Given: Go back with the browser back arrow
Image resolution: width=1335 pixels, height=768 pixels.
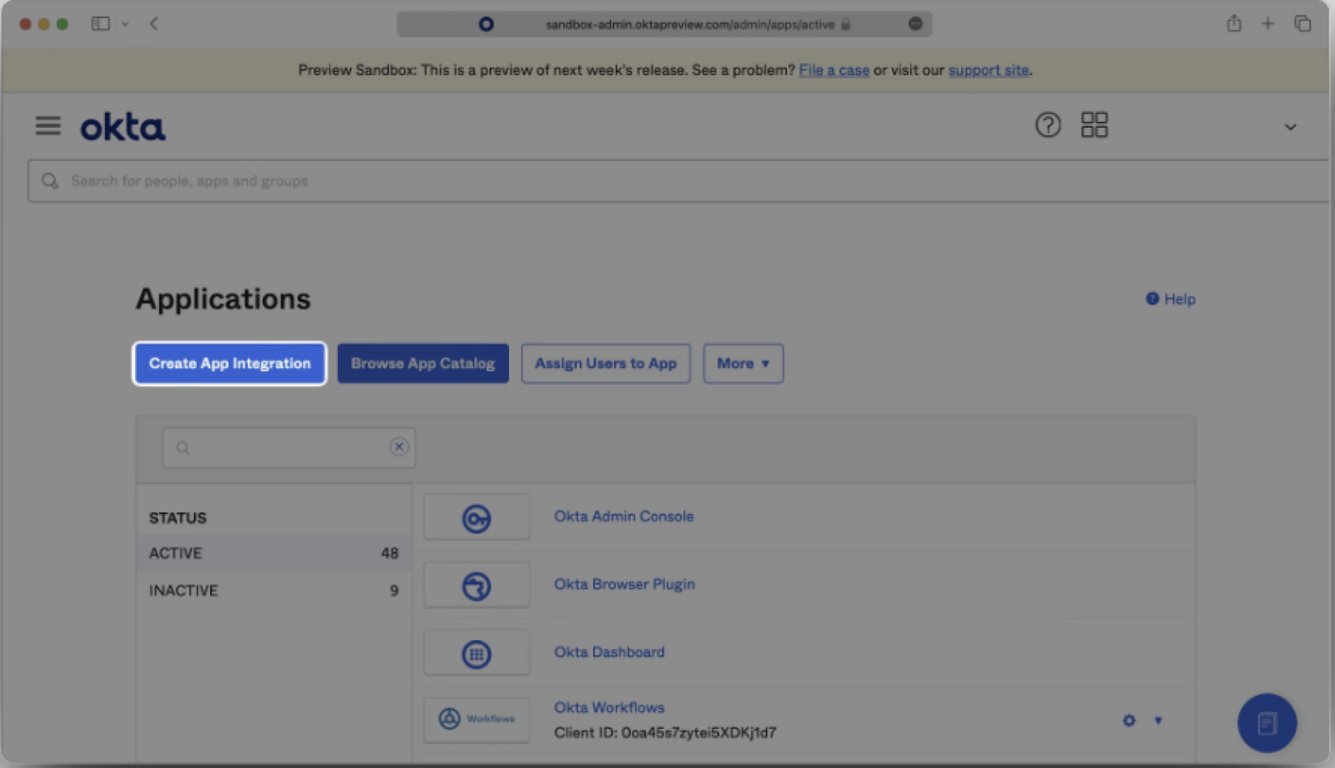Looking at the screenshot, I should [x=154, y=24].
